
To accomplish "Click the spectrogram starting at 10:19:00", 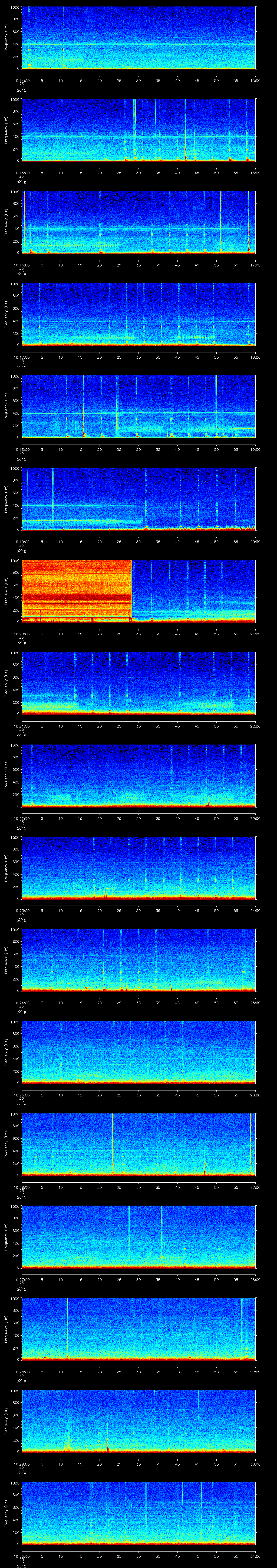I will point(138,499).
